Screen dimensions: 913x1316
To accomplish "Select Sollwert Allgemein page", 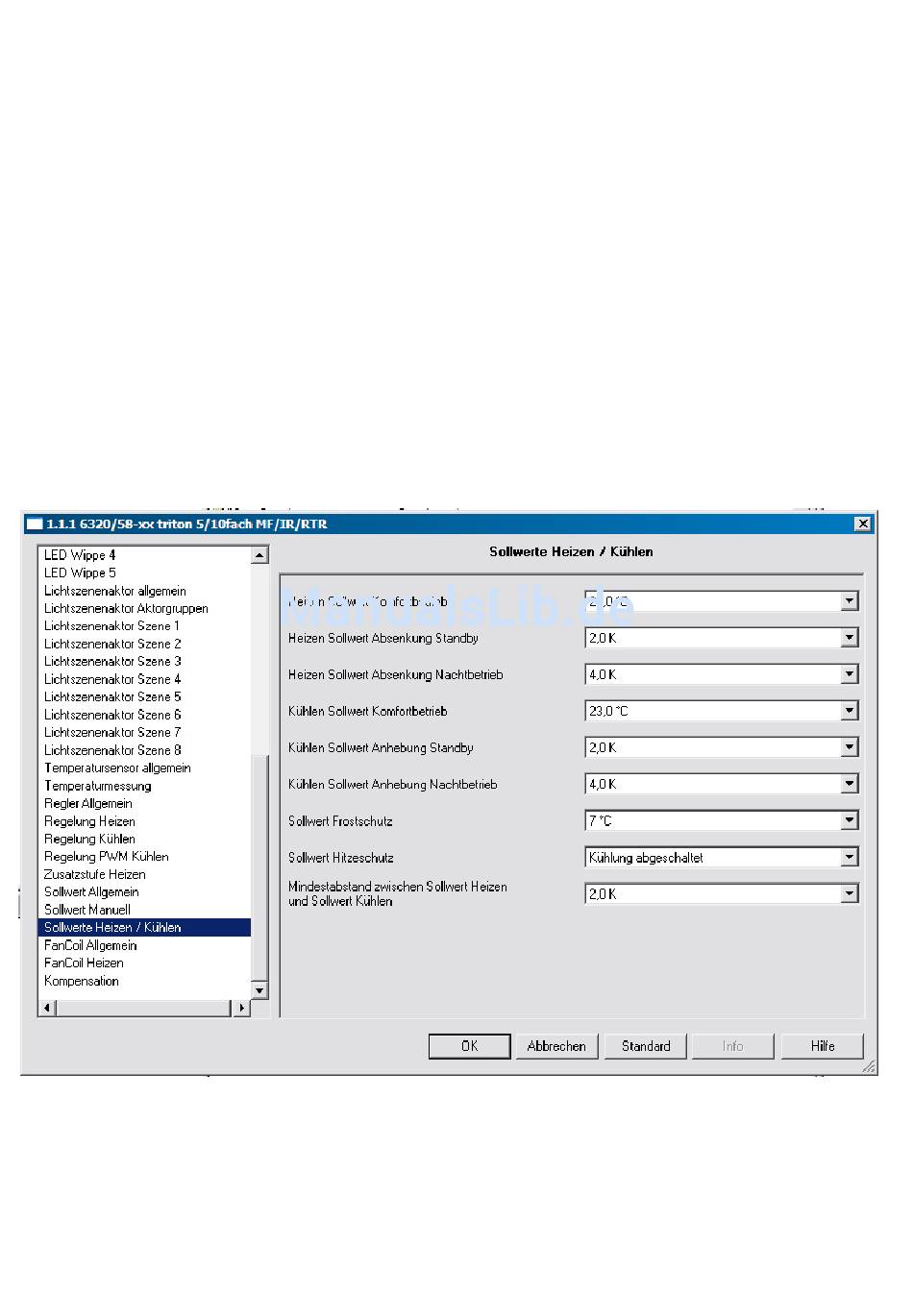I will 91,891.
